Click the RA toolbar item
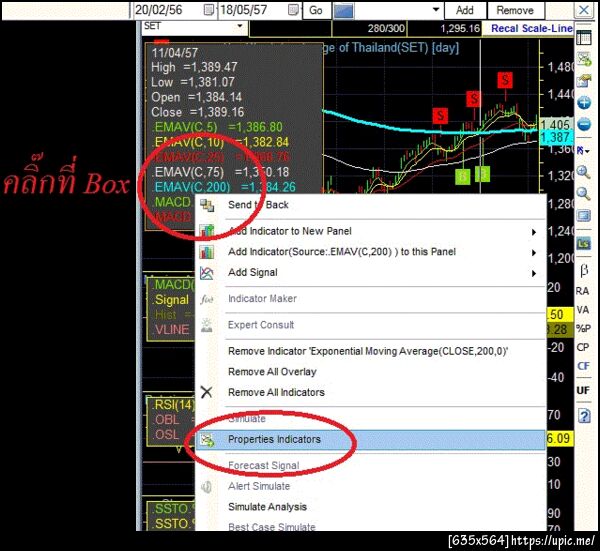The image size is (600, 551). 582,291
